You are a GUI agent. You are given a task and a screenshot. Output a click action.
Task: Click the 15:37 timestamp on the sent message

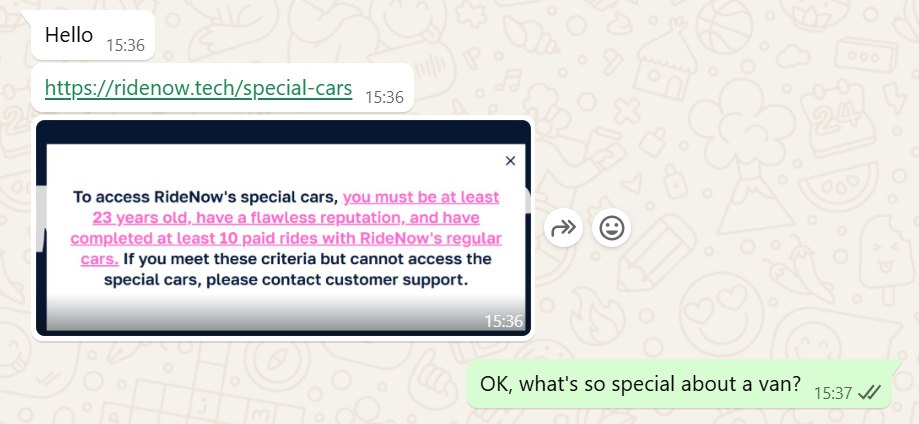pyautogui.click(x=833, y=393)
